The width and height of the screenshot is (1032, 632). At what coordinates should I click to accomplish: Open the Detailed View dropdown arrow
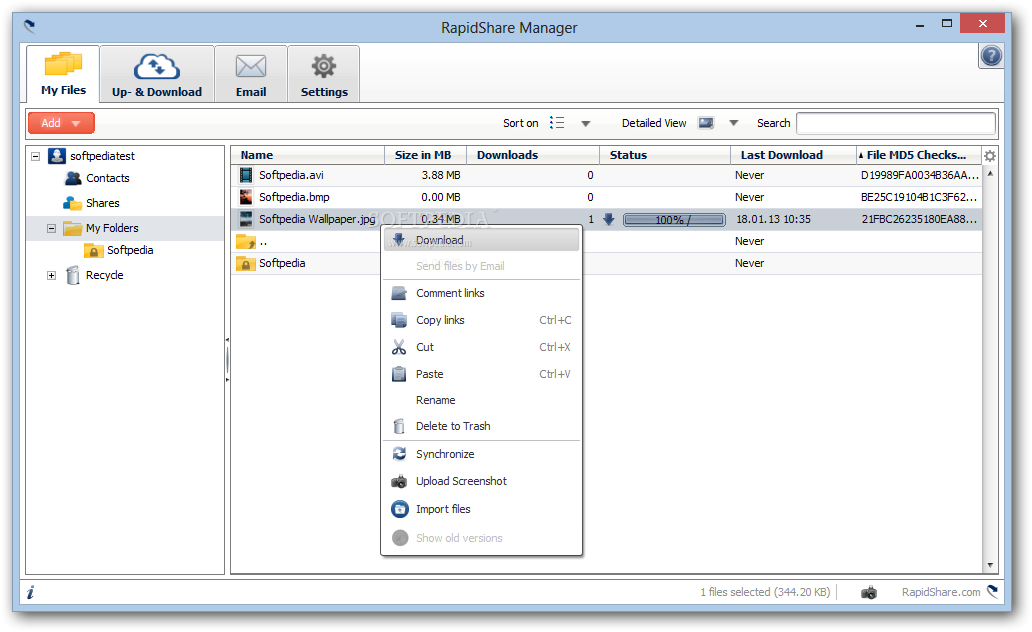tap(734, 123)
